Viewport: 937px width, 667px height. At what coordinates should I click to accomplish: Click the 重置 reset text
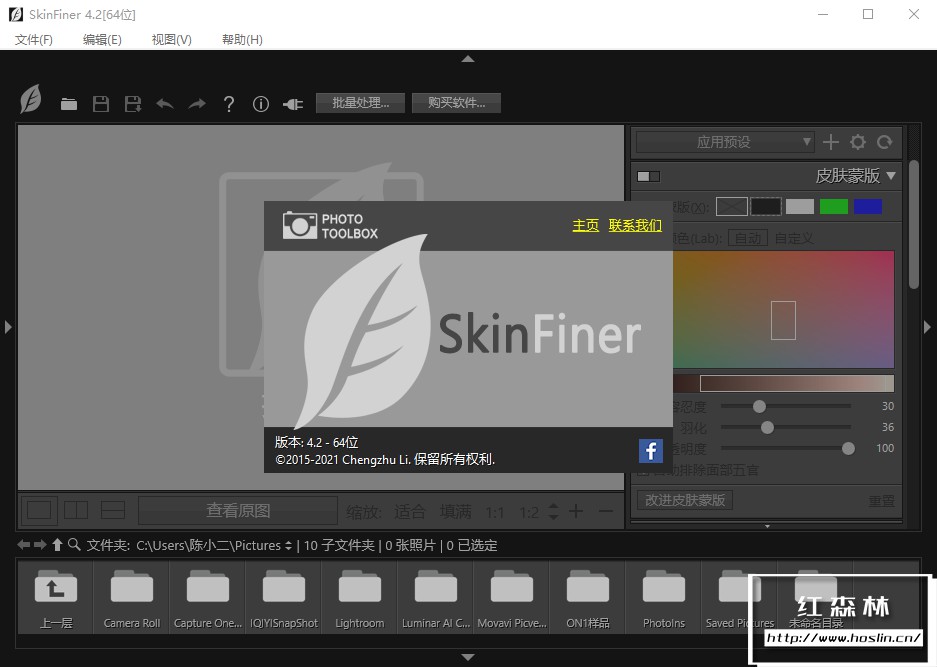(x=881, y=501)
